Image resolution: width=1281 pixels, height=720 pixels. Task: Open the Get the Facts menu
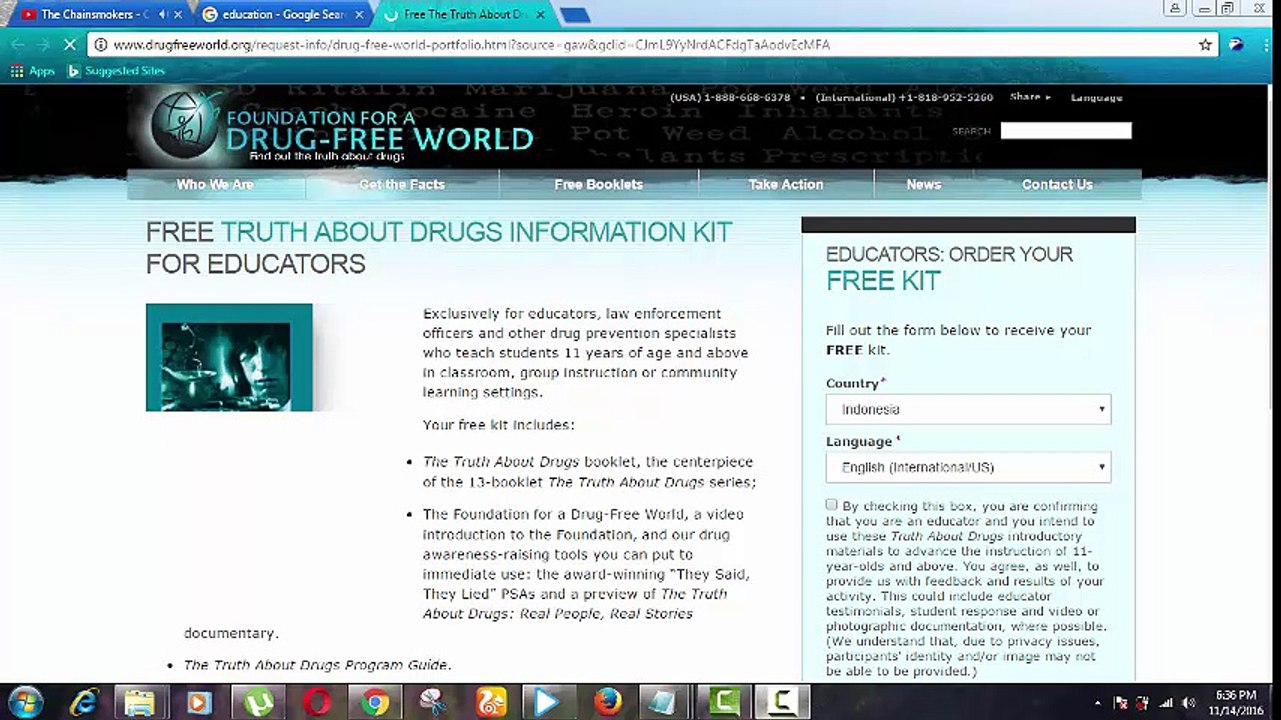402,184
